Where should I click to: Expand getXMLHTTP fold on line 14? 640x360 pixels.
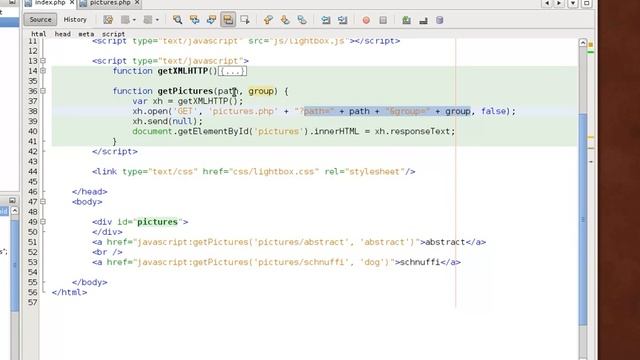click(43, 71)
